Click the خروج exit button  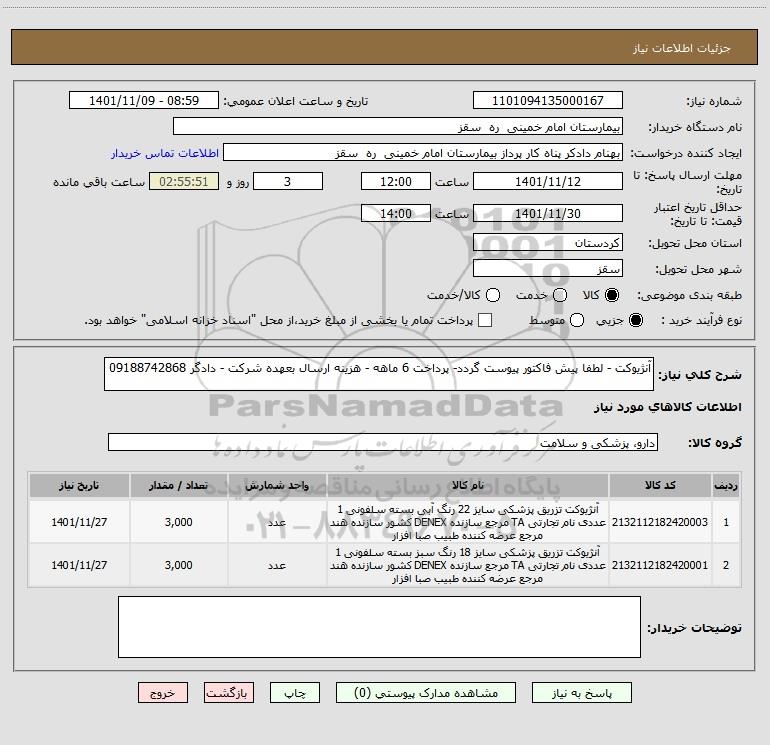tap(163, 693)
